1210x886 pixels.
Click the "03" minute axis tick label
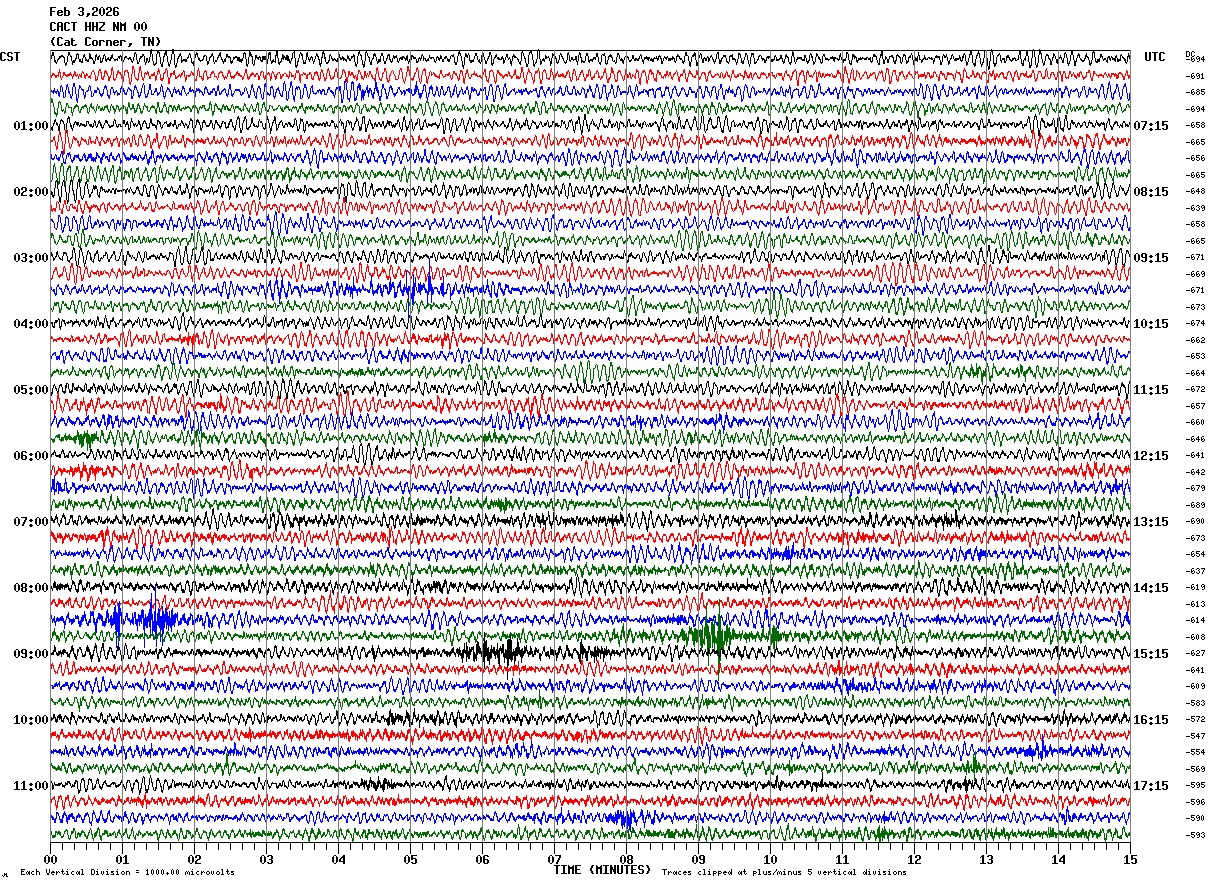[266, 859]
